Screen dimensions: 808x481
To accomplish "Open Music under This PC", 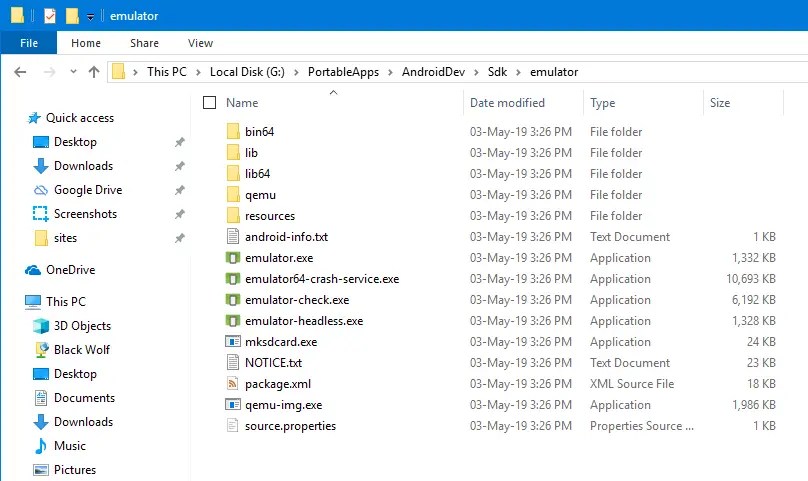I will [x=59, y=445].
